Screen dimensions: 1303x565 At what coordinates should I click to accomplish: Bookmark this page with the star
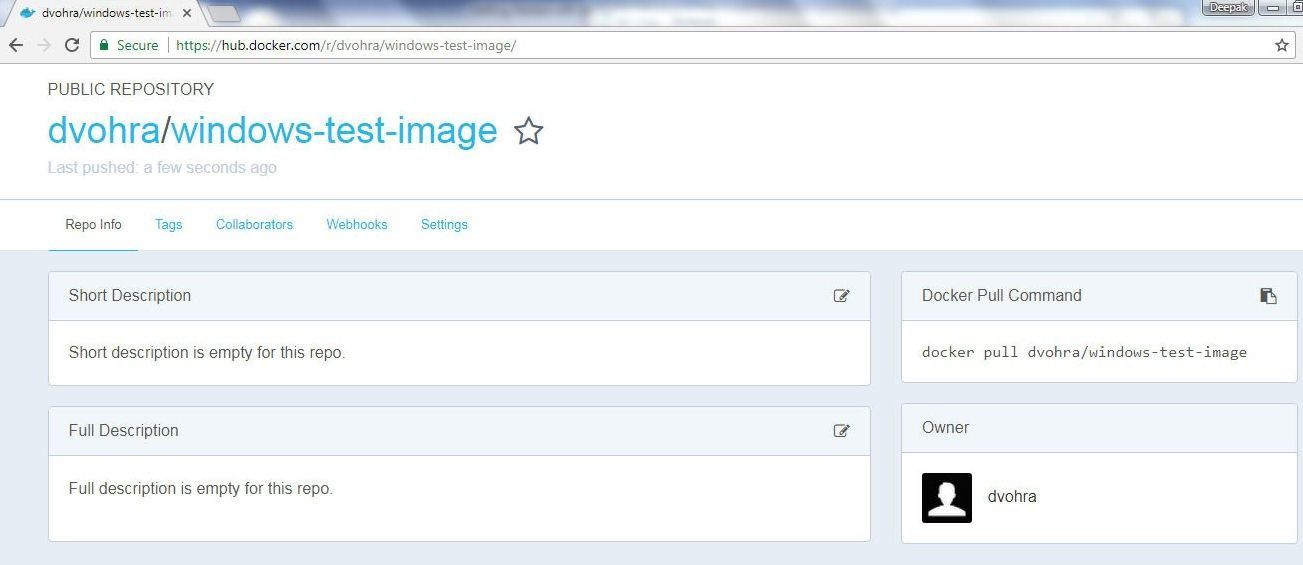click(x=1282, y=45)
